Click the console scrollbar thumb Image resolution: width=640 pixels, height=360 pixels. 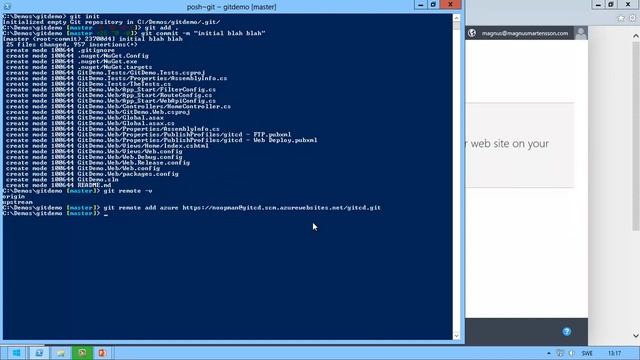(456, 26)
